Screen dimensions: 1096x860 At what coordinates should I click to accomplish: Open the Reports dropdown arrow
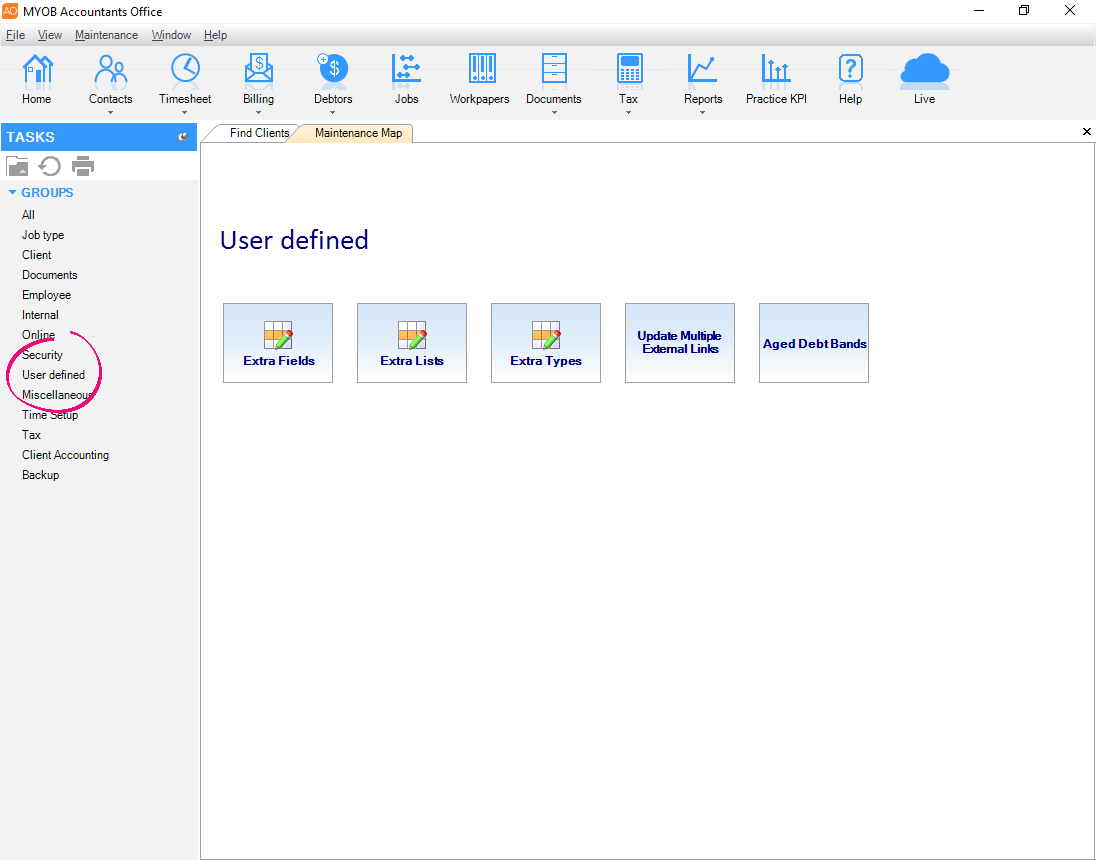703,113
